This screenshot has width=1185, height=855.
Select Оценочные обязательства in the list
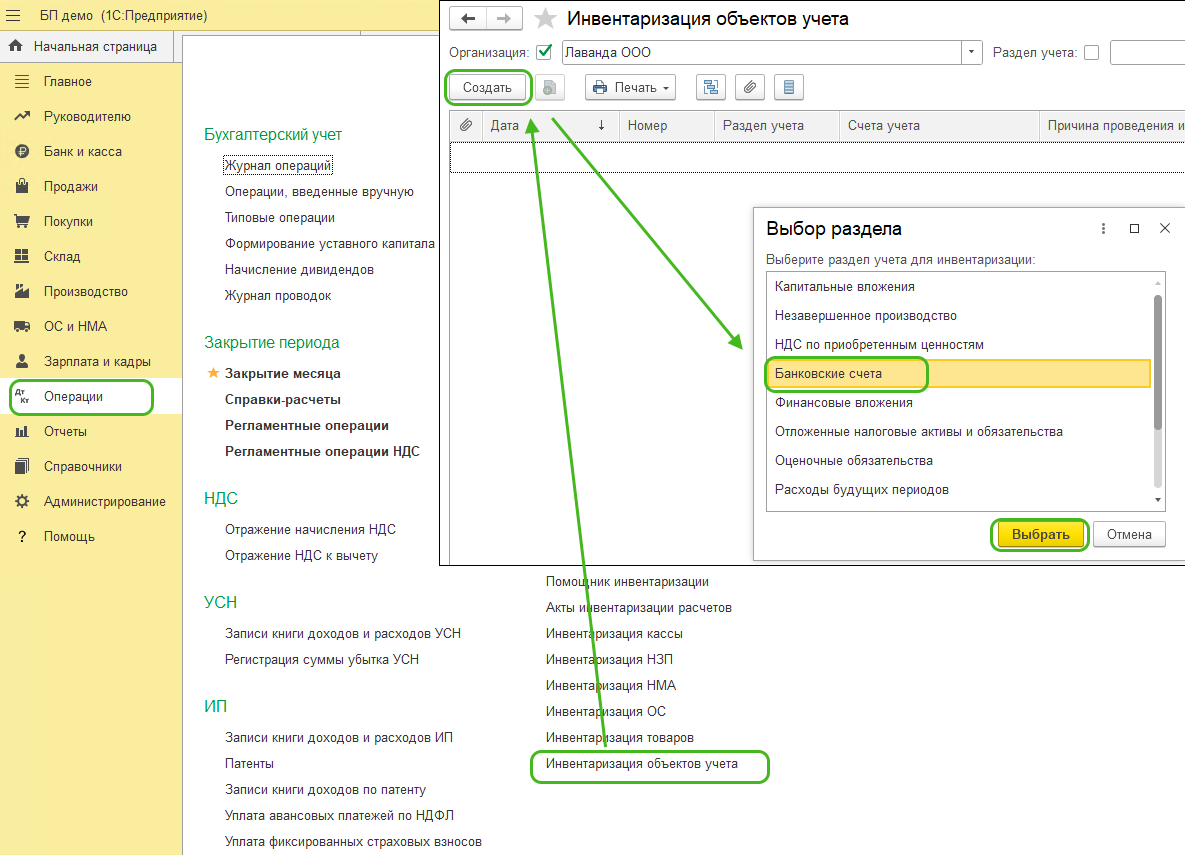point(959,460)
